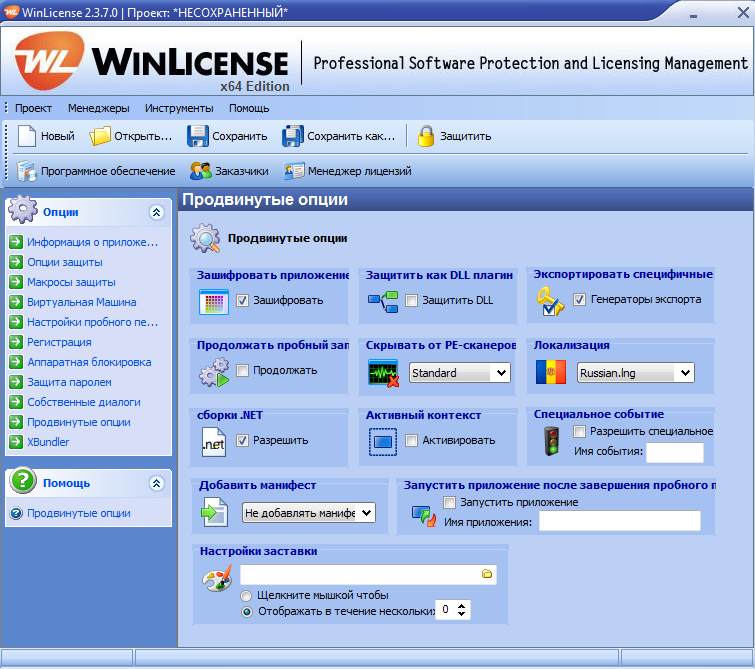The height and width of the screenshot is (669, 755).
Task: Click the Имя приложения text field
Action: [619, 521]
